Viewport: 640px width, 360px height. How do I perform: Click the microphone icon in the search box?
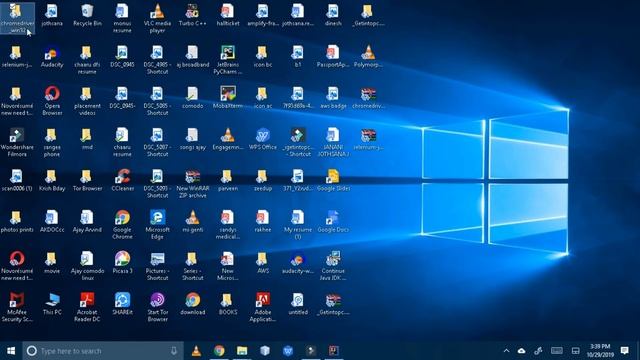[173, 351]
